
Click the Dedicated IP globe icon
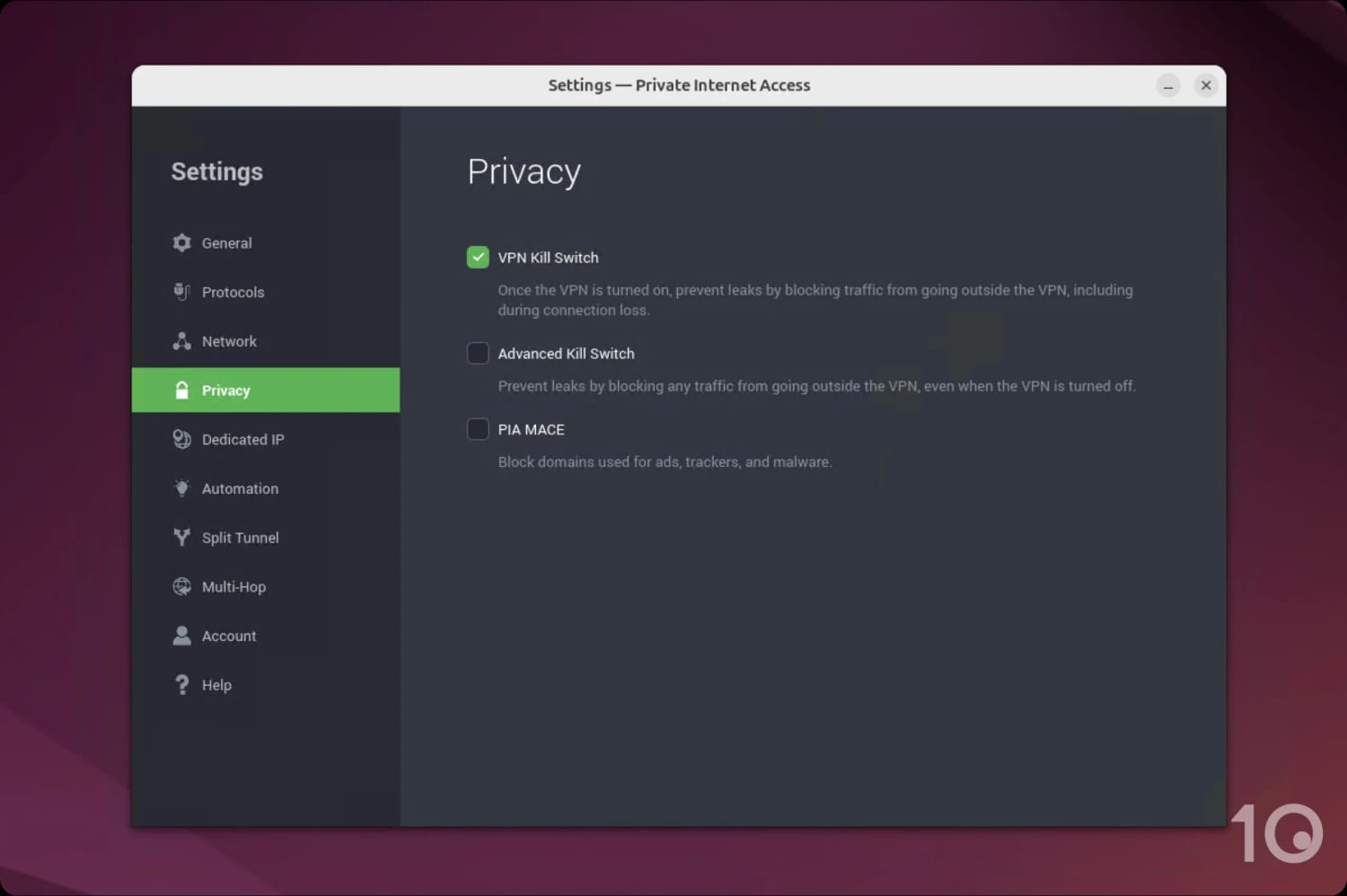pyautogui.click(x=182, y=439)
